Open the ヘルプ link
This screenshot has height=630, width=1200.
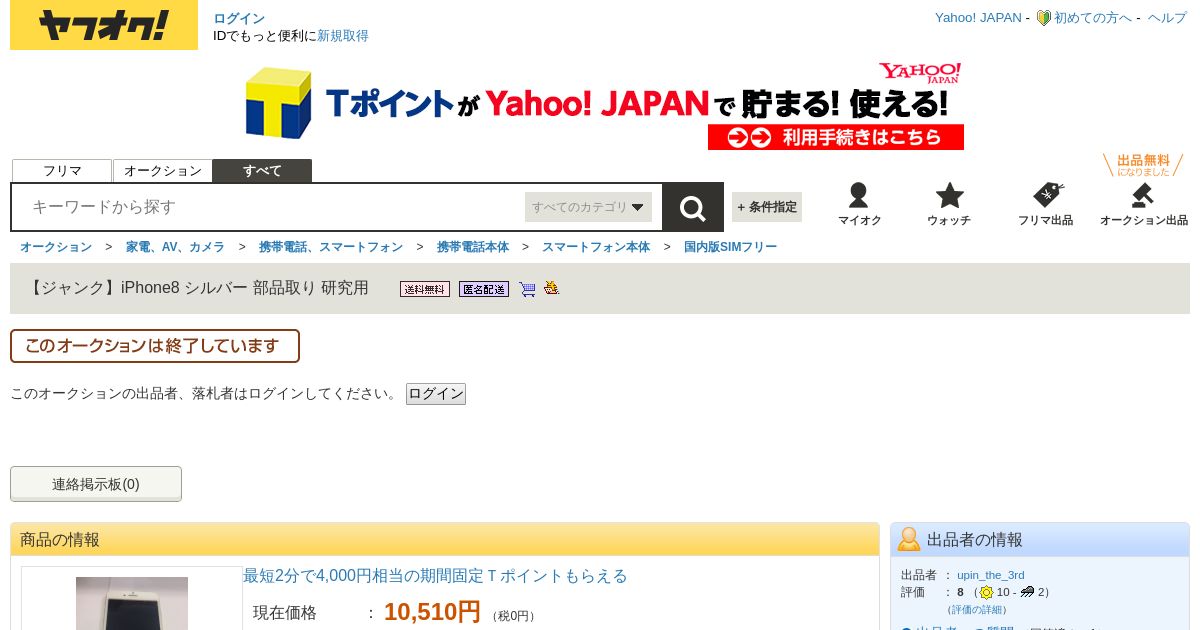[1167, 18]
